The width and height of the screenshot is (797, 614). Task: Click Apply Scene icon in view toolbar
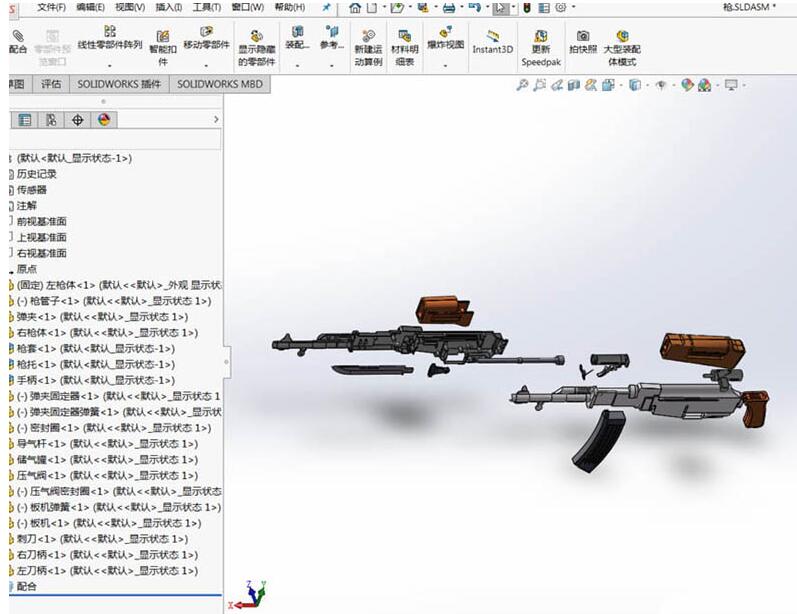704,85
